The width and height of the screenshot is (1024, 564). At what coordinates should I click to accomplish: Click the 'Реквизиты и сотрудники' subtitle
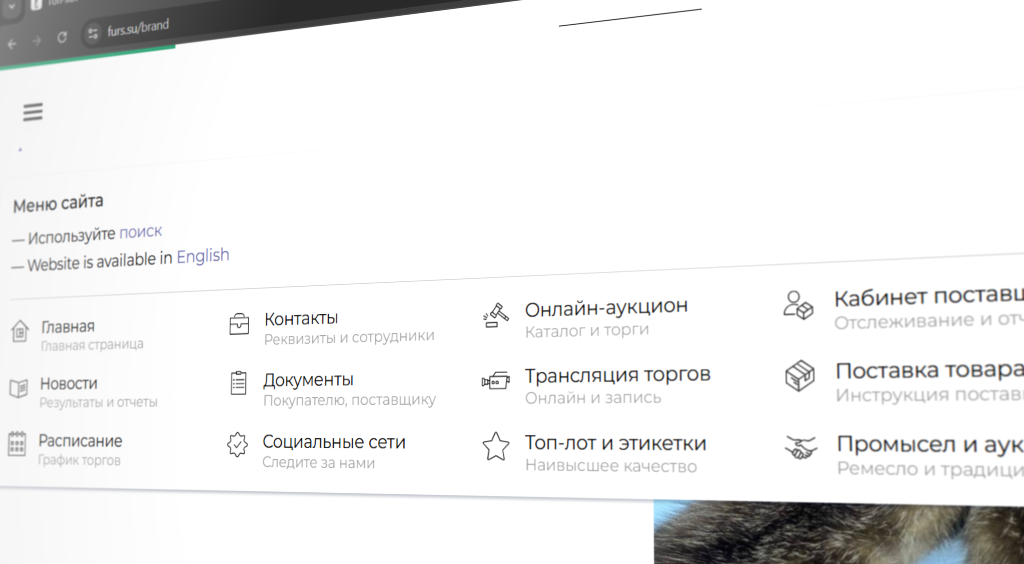349,337
